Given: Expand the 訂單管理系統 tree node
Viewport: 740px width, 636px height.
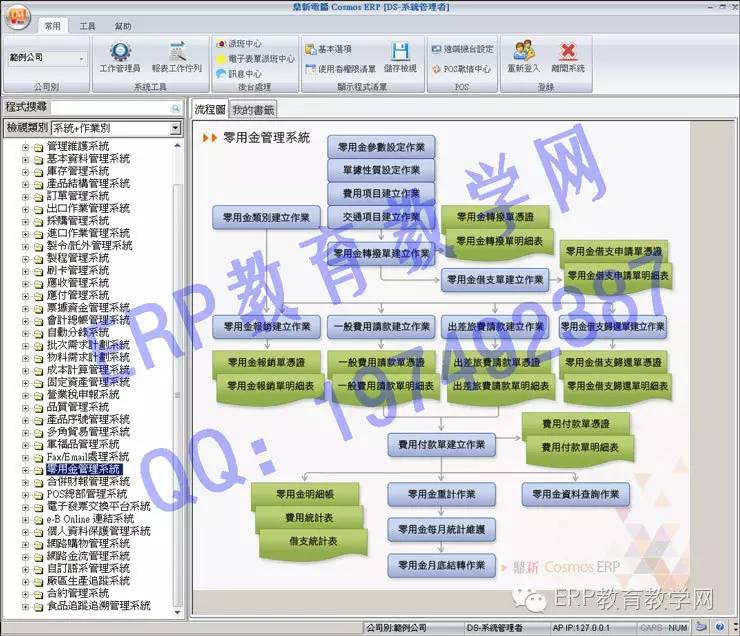Looking at the screenshot, I should click(x=26, y=196).
